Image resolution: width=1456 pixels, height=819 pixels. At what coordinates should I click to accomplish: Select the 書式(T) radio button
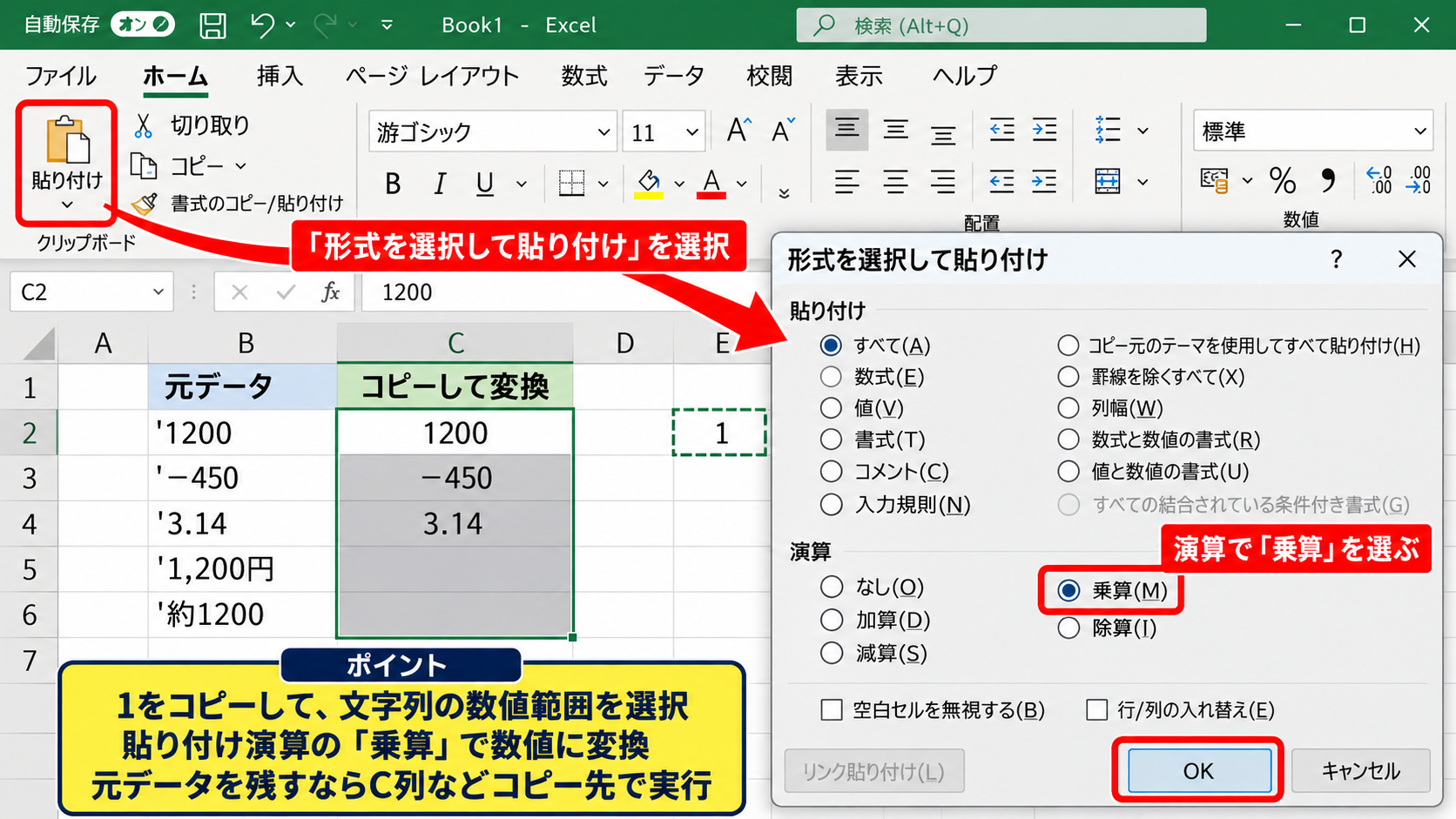832,440
